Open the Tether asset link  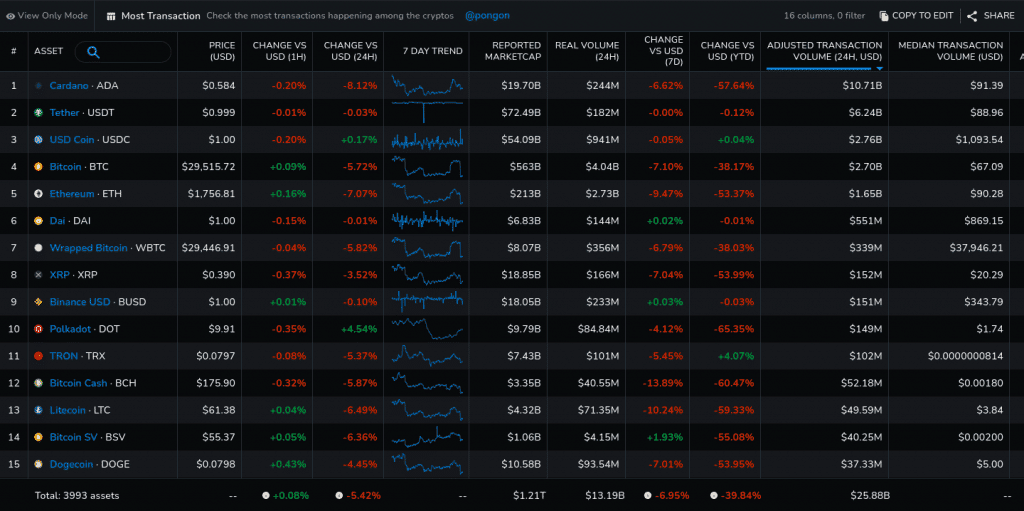[65, 112]
